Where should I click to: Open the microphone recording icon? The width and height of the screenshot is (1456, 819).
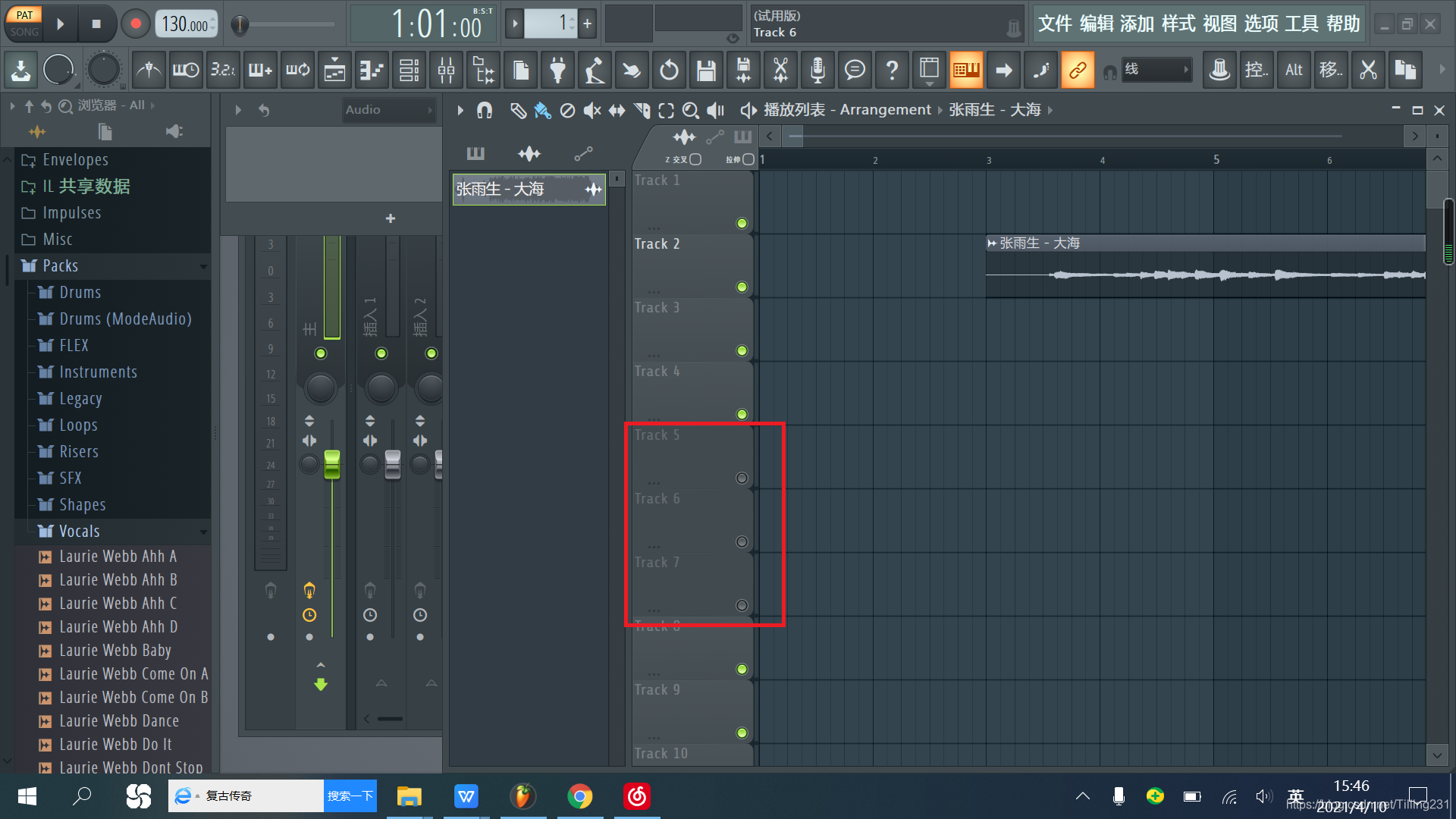tap(817, 71)
